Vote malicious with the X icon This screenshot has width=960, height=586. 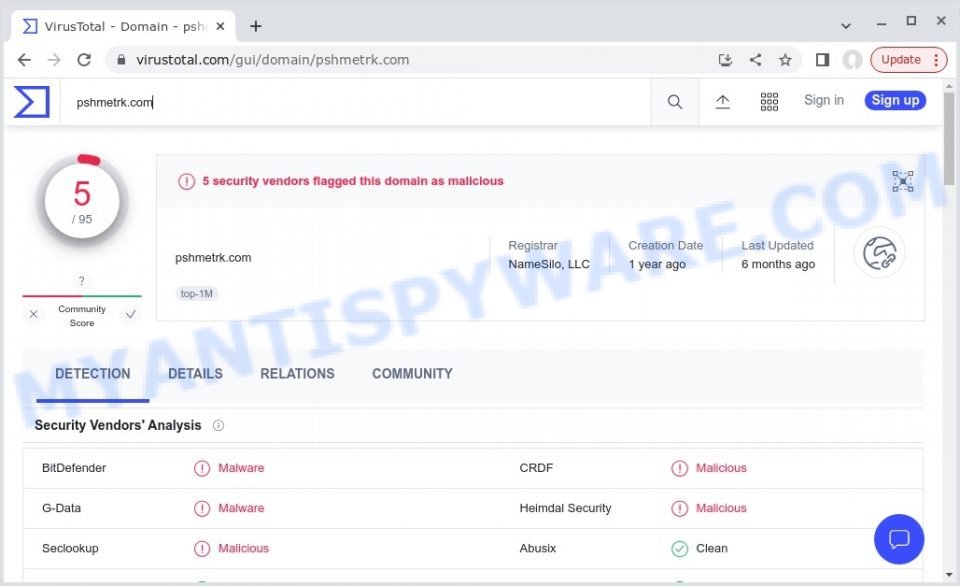[x=34, y=314]
